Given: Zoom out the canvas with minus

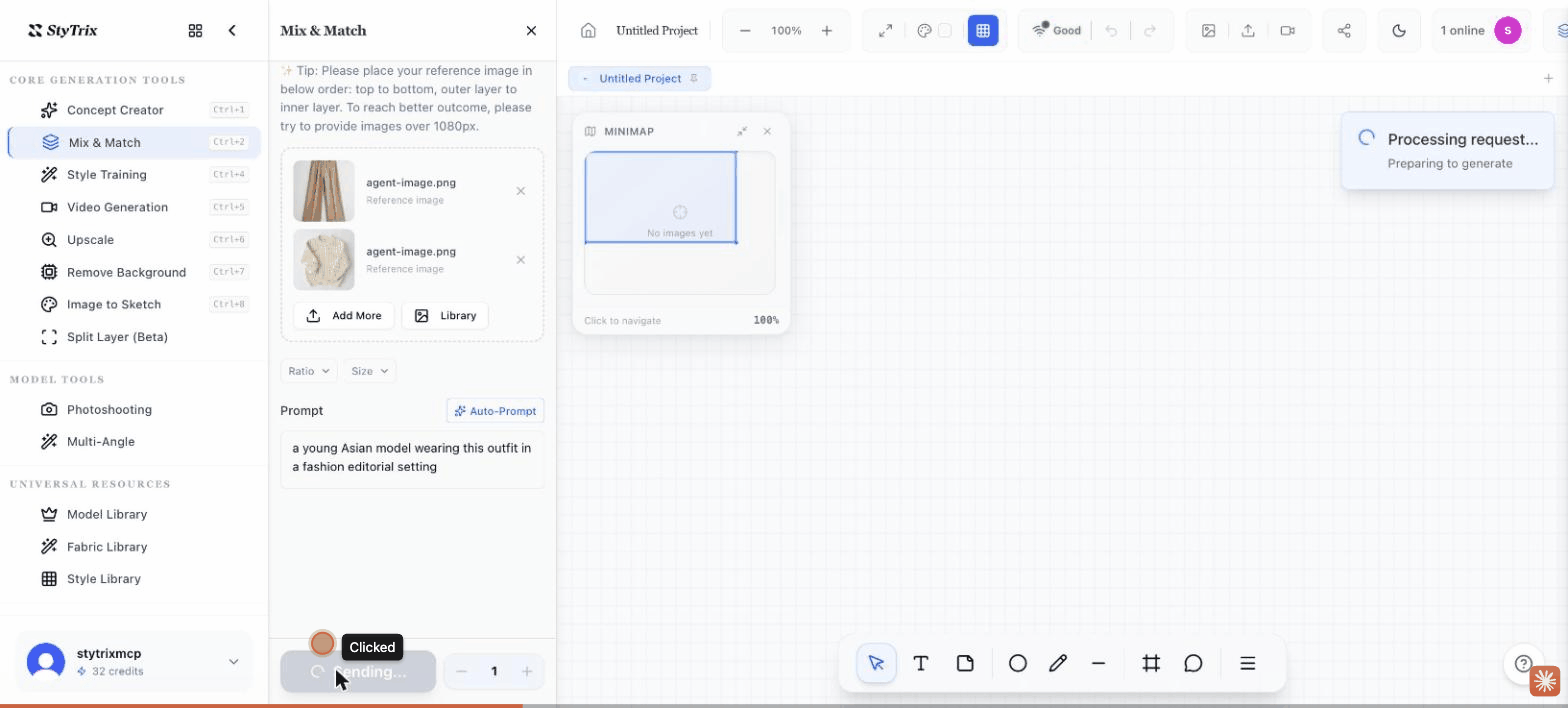Looking at the screenshot, I should [x=745, y=31].
